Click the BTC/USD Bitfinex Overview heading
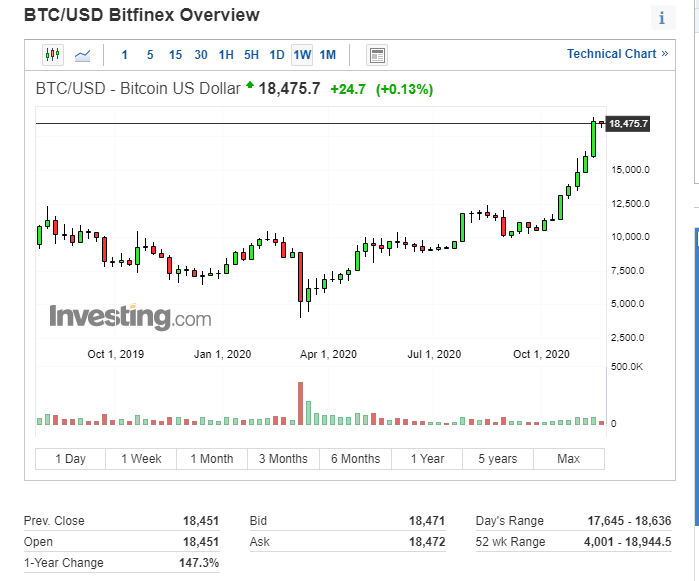 tap(142, 15)
